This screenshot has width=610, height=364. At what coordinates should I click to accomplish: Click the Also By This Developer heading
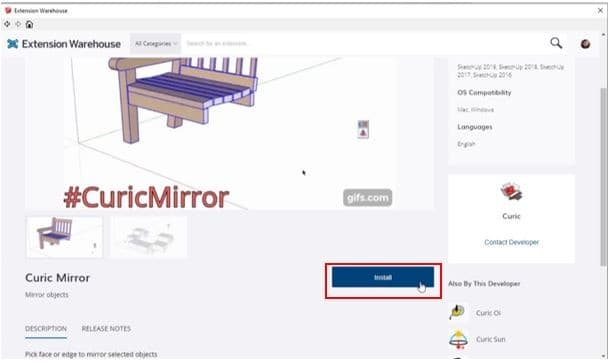click(484, 284)
